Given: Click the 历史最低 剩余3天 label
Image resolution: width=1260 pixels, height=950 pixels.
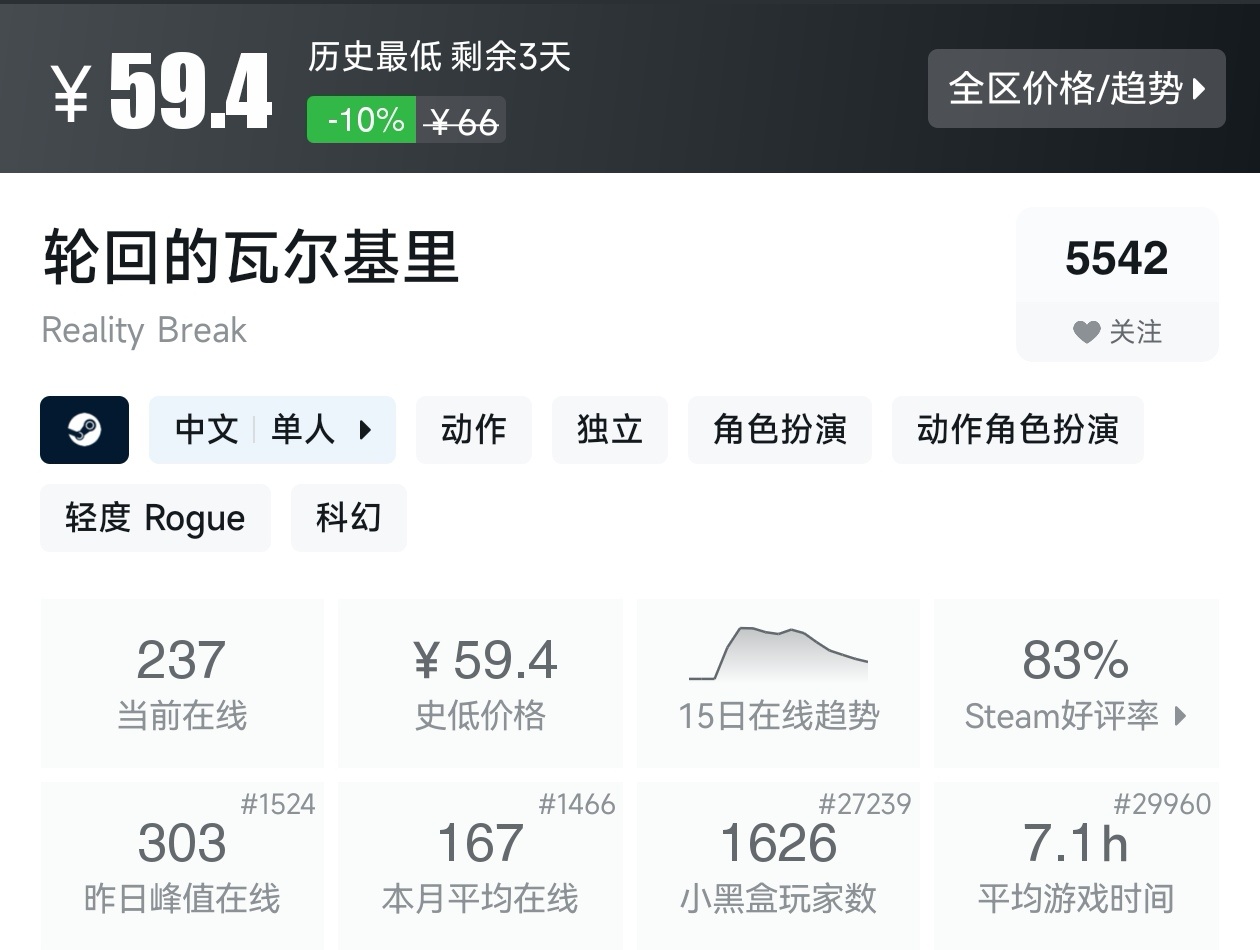Looking at the screenshot, I should (x=439, y=56).
